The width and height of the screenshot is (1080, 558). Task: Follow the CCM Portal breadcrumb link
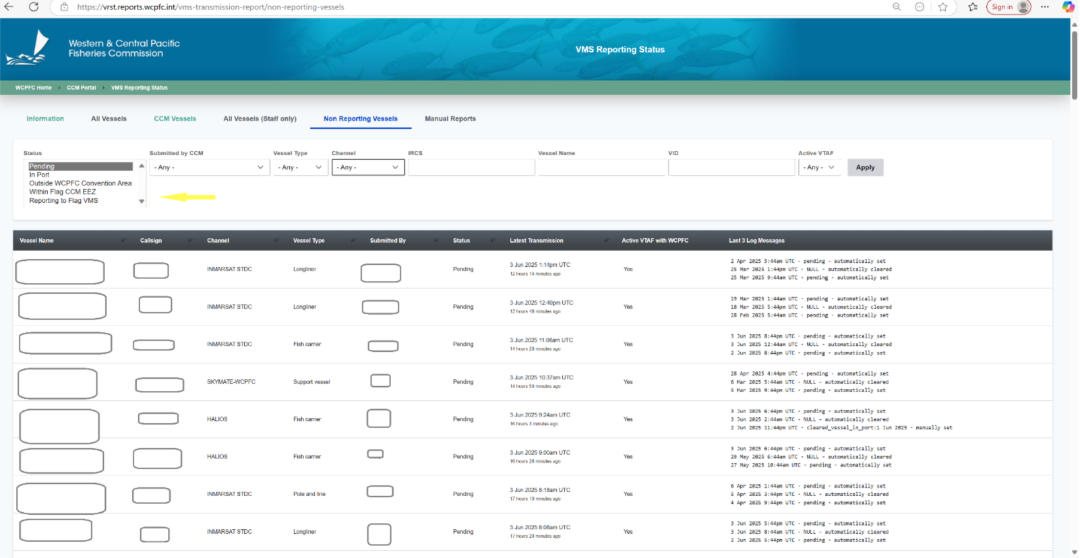coord(81,88)
